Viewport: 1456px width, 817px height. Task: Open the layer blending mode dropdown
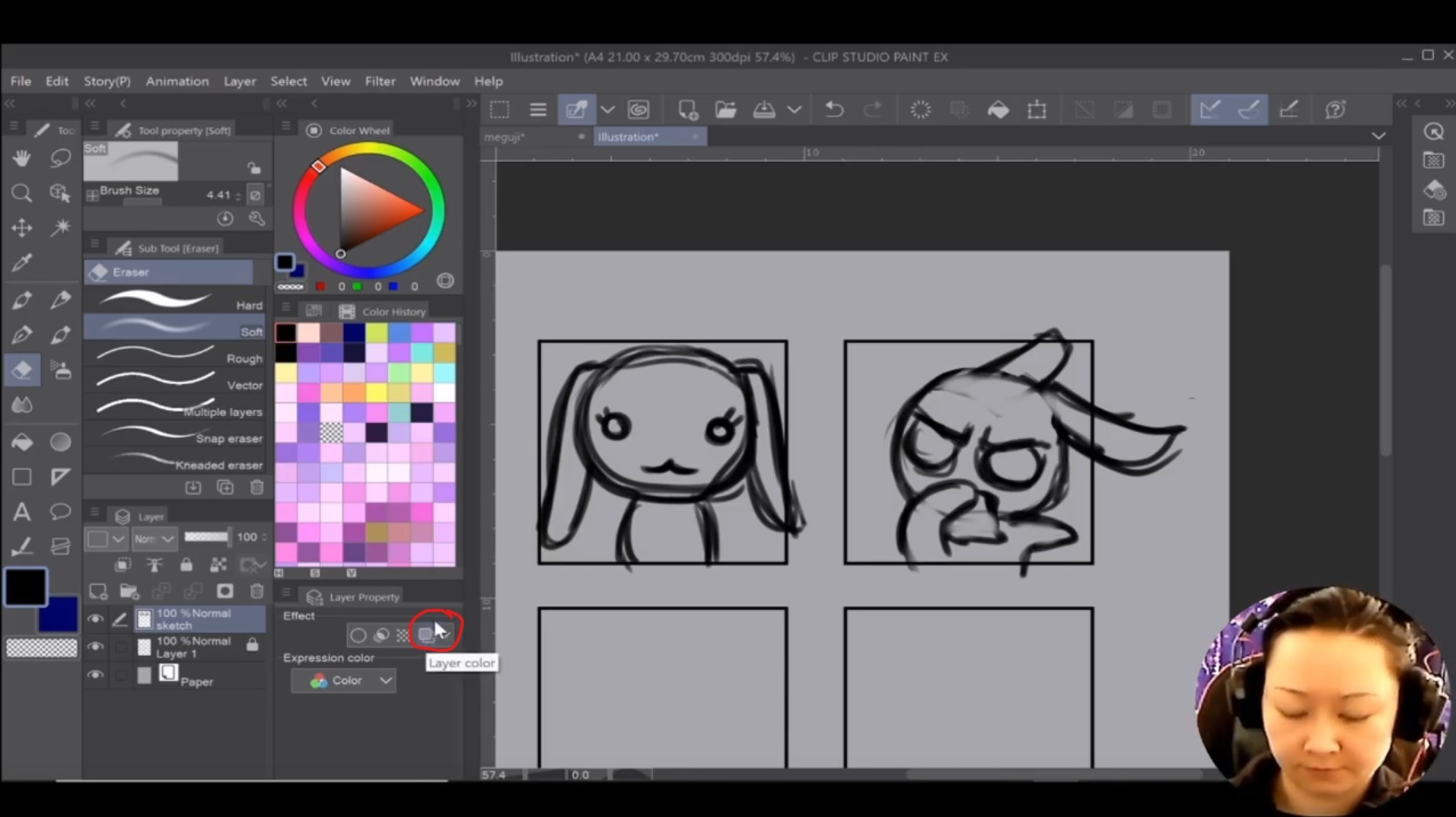tap(155, 539)
